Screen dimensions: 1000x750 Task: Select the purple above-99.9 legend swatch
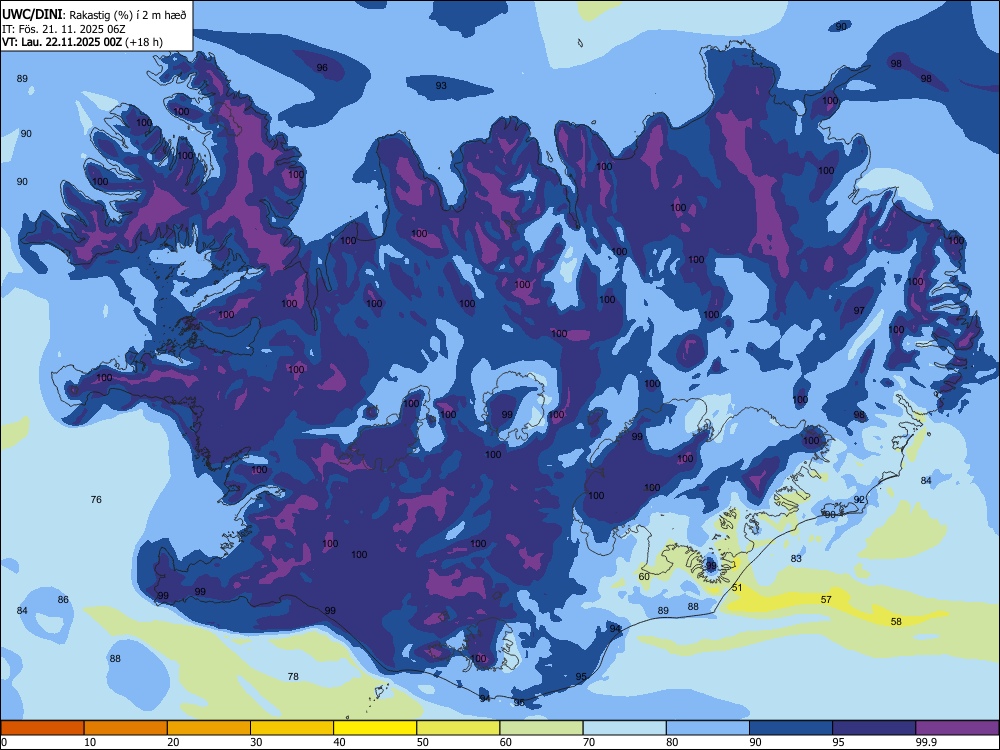(957, 728)
